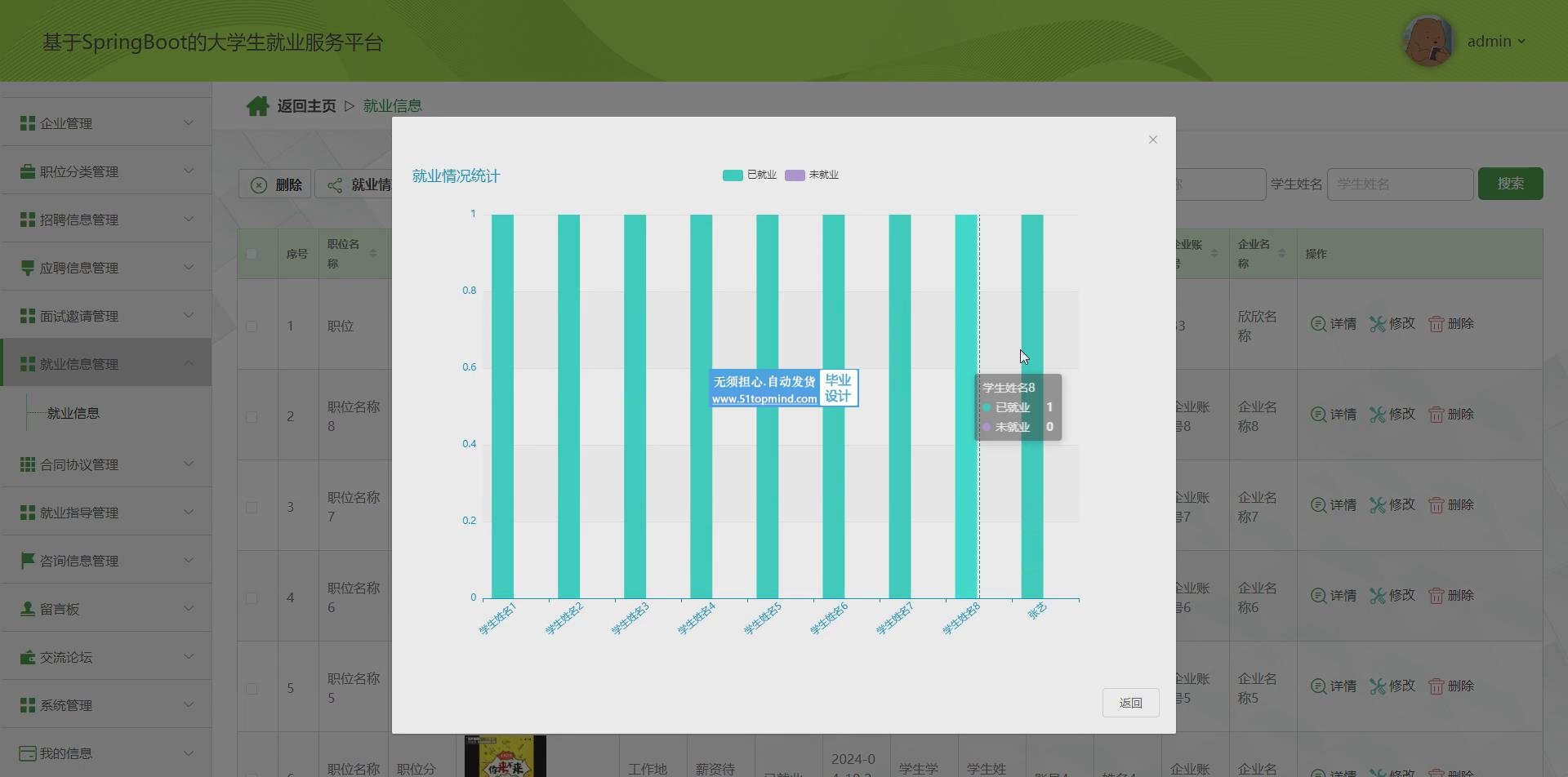Screen dimensions: 1568x777
Task: Click the 合同协议管理 grid icon
Action: click(x=27, y=464)
